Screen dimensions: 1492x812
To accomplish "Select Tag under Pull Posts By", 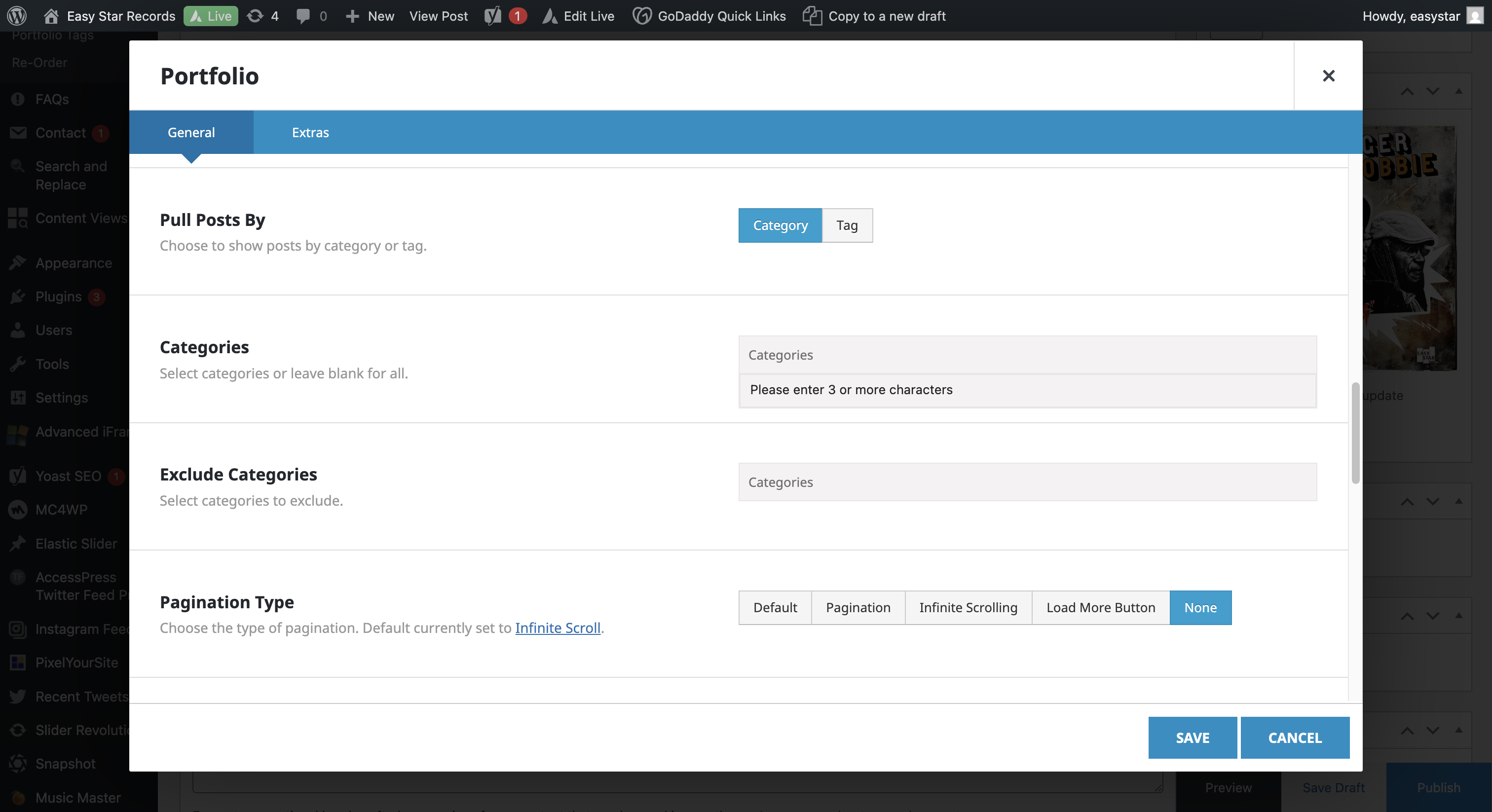I will pos(846,225).
